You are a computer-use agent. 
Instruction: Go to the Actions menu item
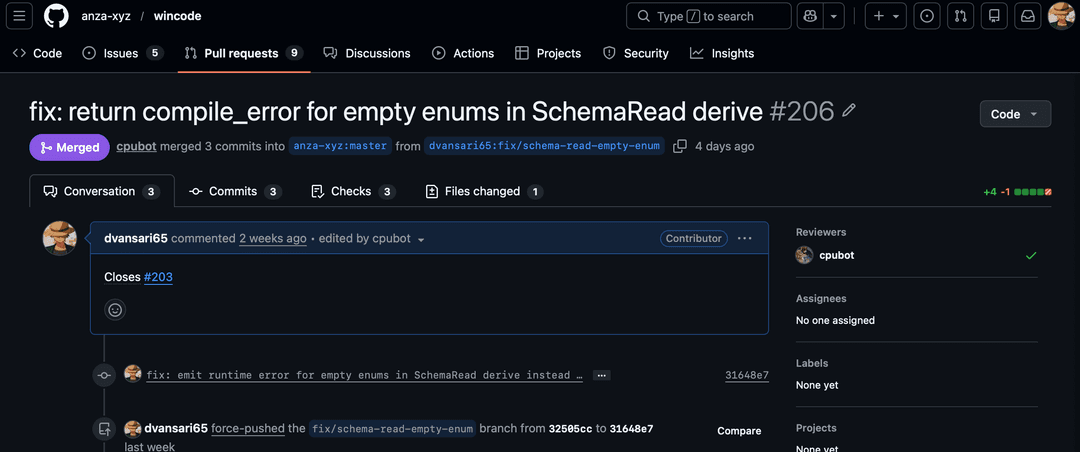coord(463,53)
